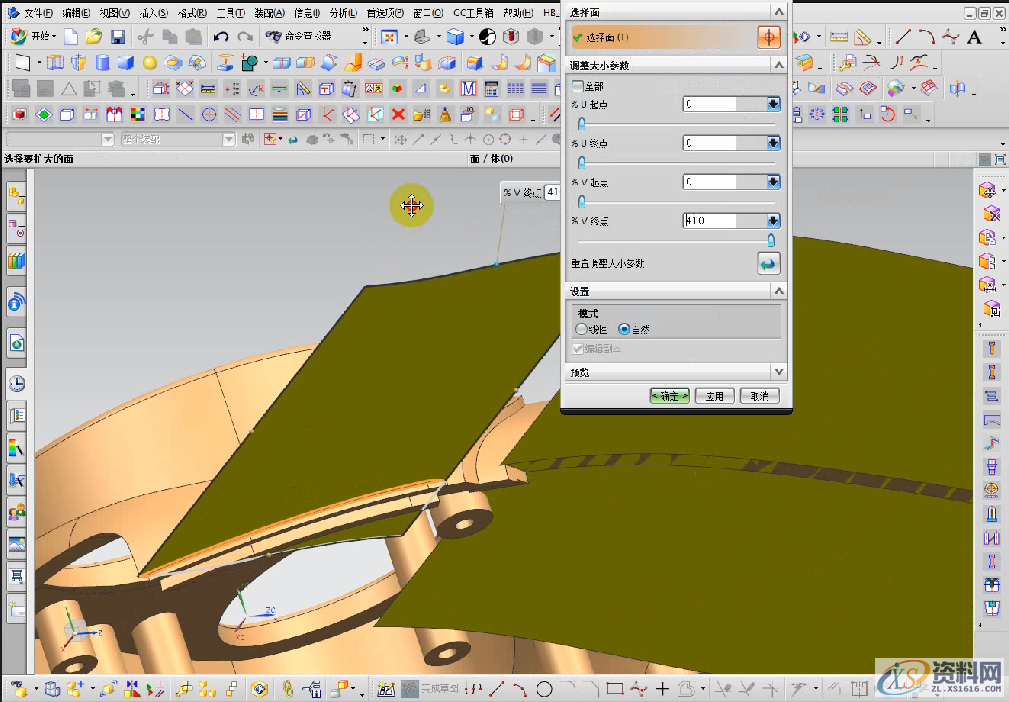The image size is (1009, 702).
Task: Open the % U 起点 value dropdown arrow
Action: 773,104
